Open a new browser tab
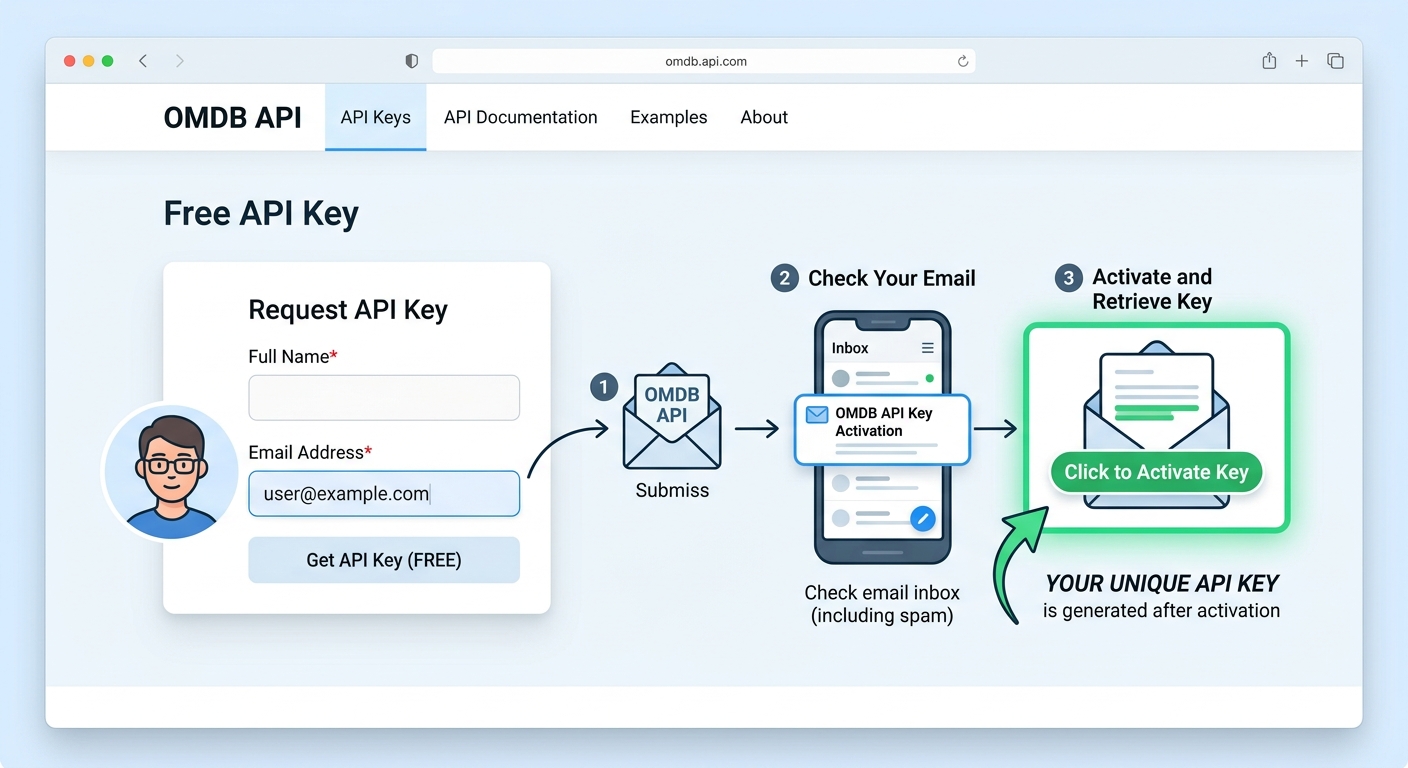Image resolution: width=1408 pixels, height=768 pixels. coord(1302,60)
